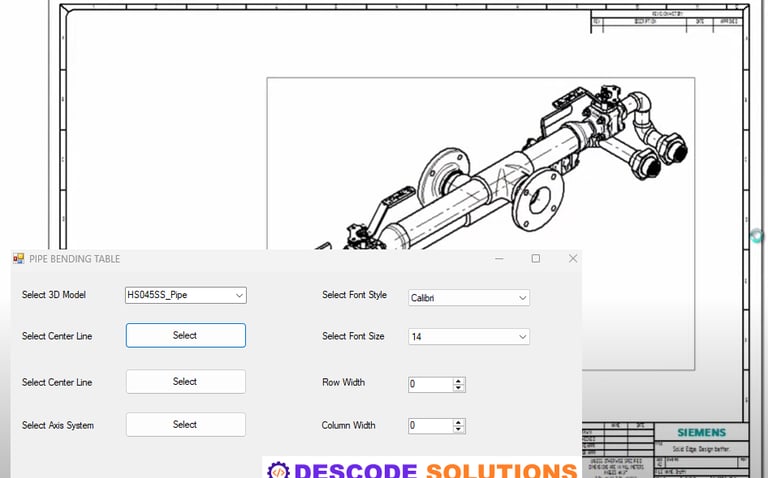Open the Select 3D Model dropdown
The image size is (768, 478).
[186, 295]
